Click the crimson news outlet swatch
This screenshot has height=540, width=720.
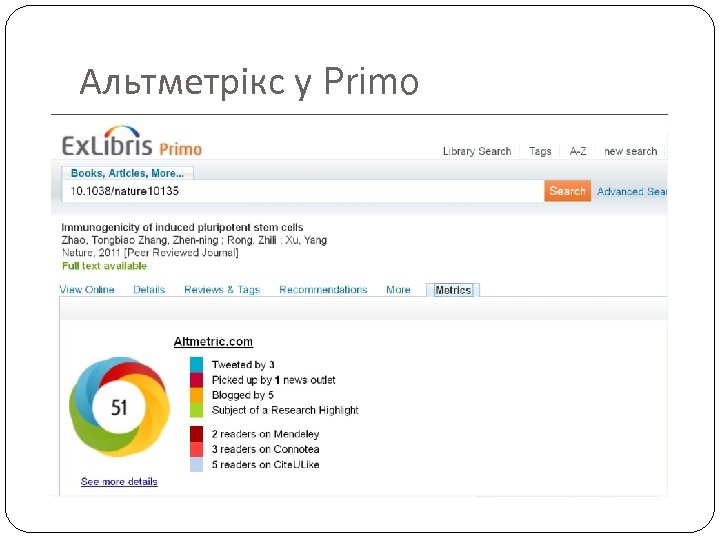click(197, 380)
